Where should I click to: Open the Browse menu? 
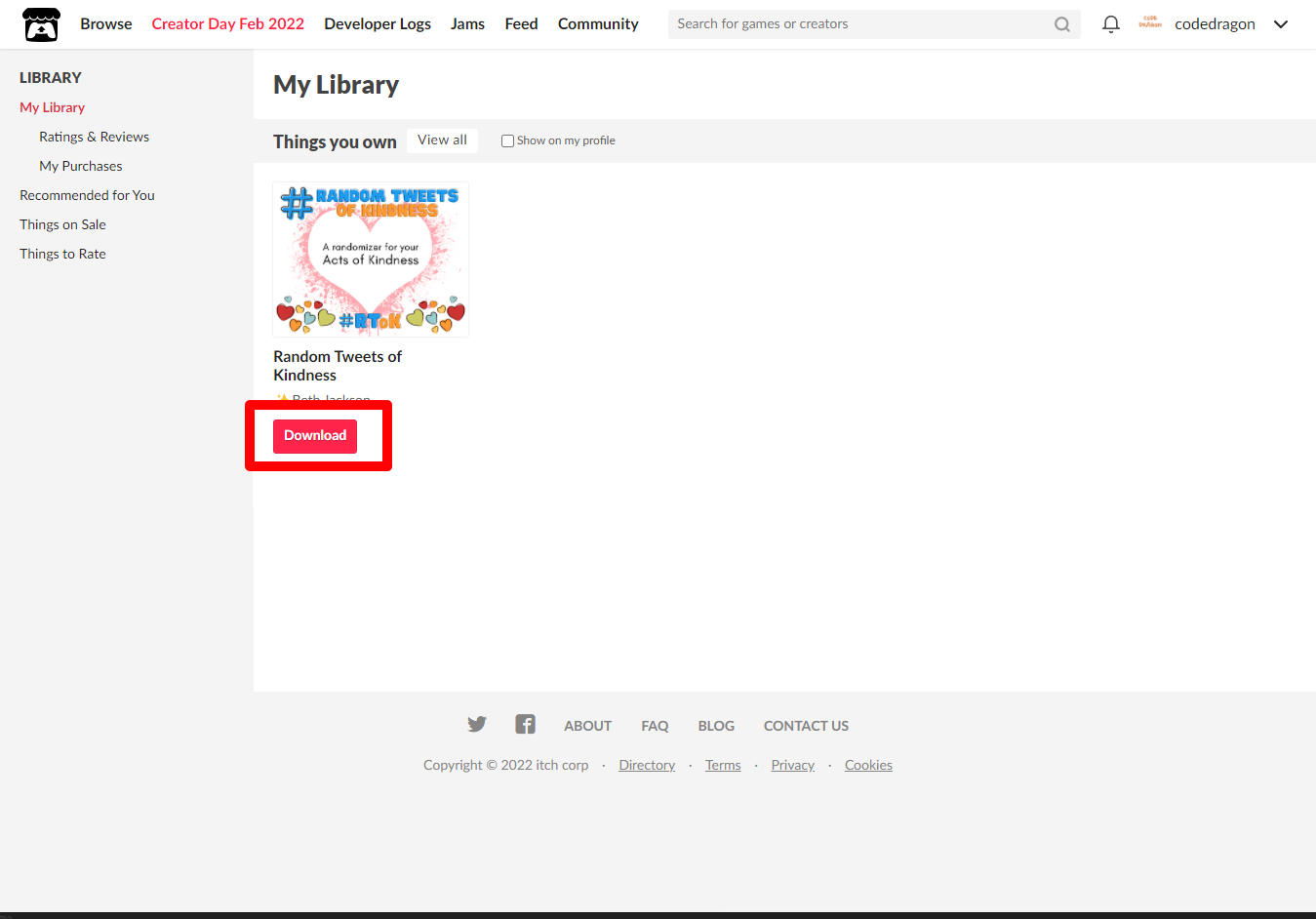pyautogui.click(x=105, y=24)
